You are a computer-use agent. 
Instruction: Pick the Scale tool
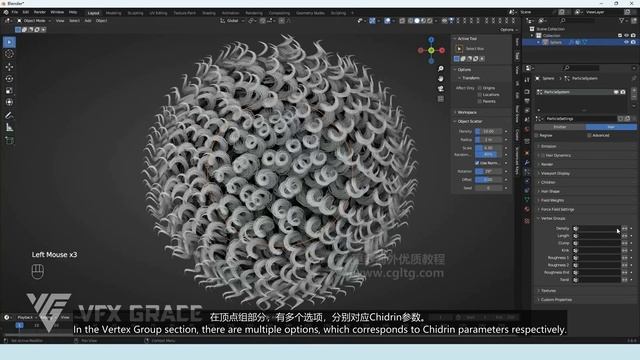(x=9, y=91)
